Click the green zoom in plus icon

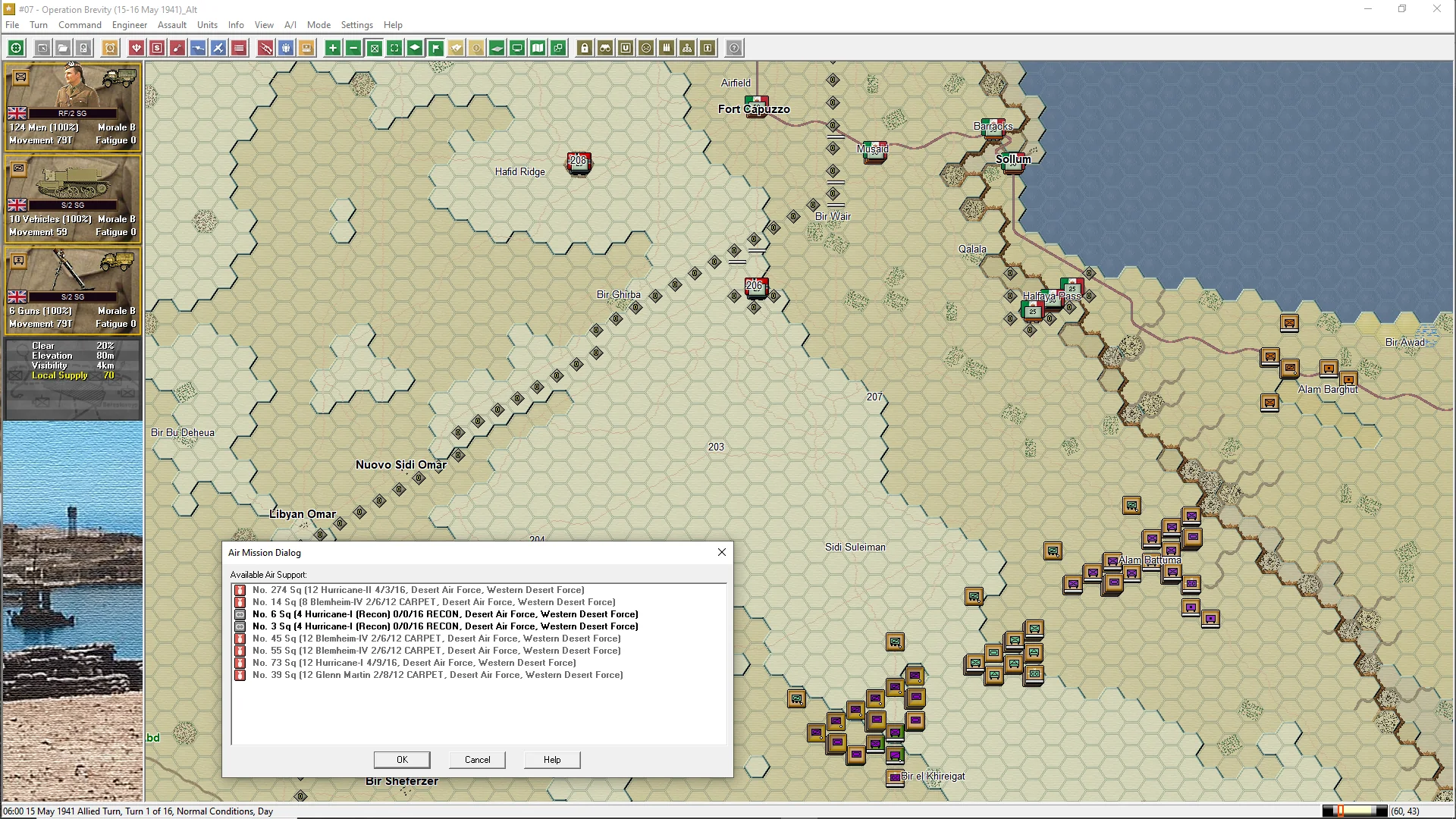(332, 48)
